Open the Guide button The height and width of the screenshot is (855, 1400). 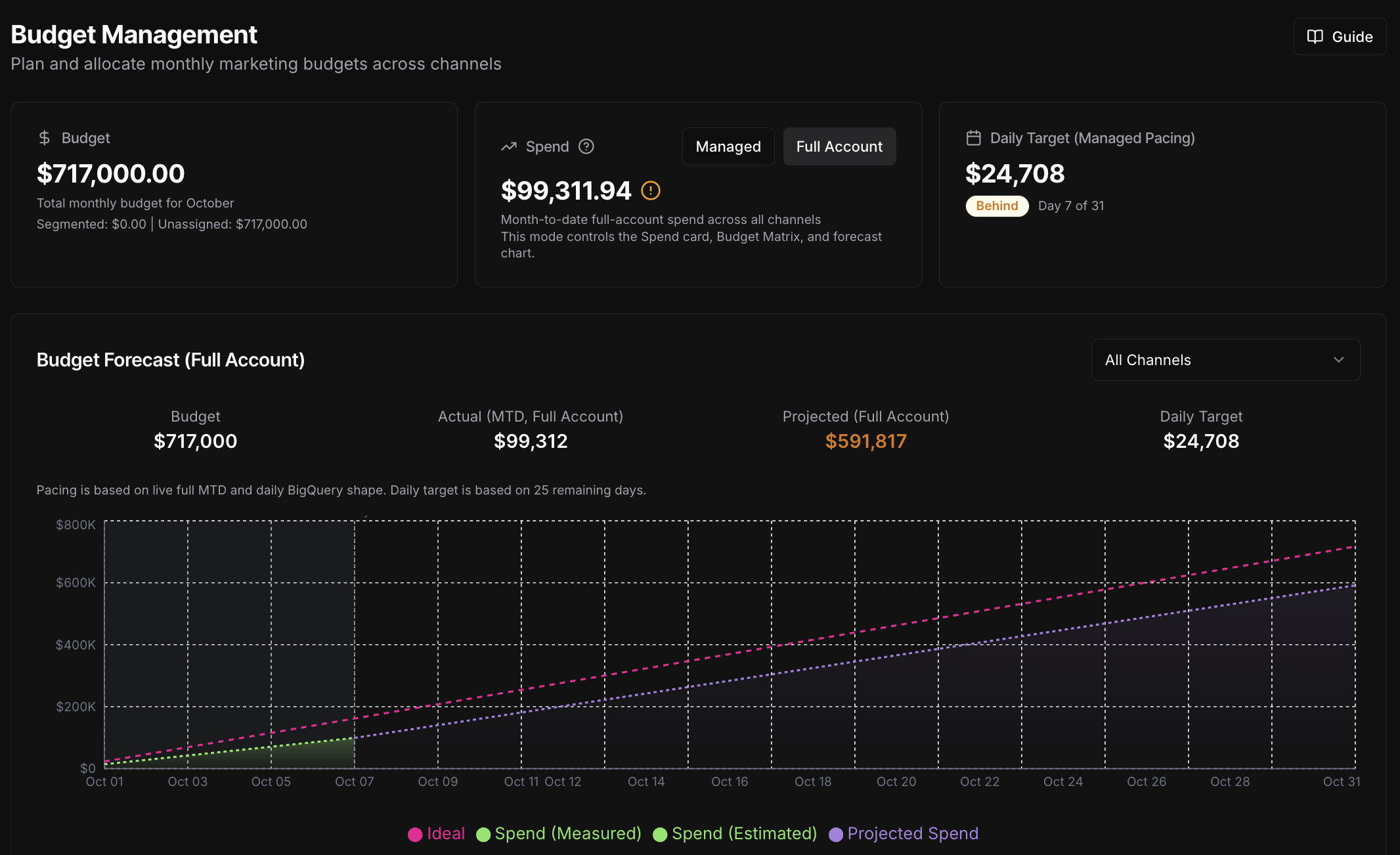[x=1340, y=37]
